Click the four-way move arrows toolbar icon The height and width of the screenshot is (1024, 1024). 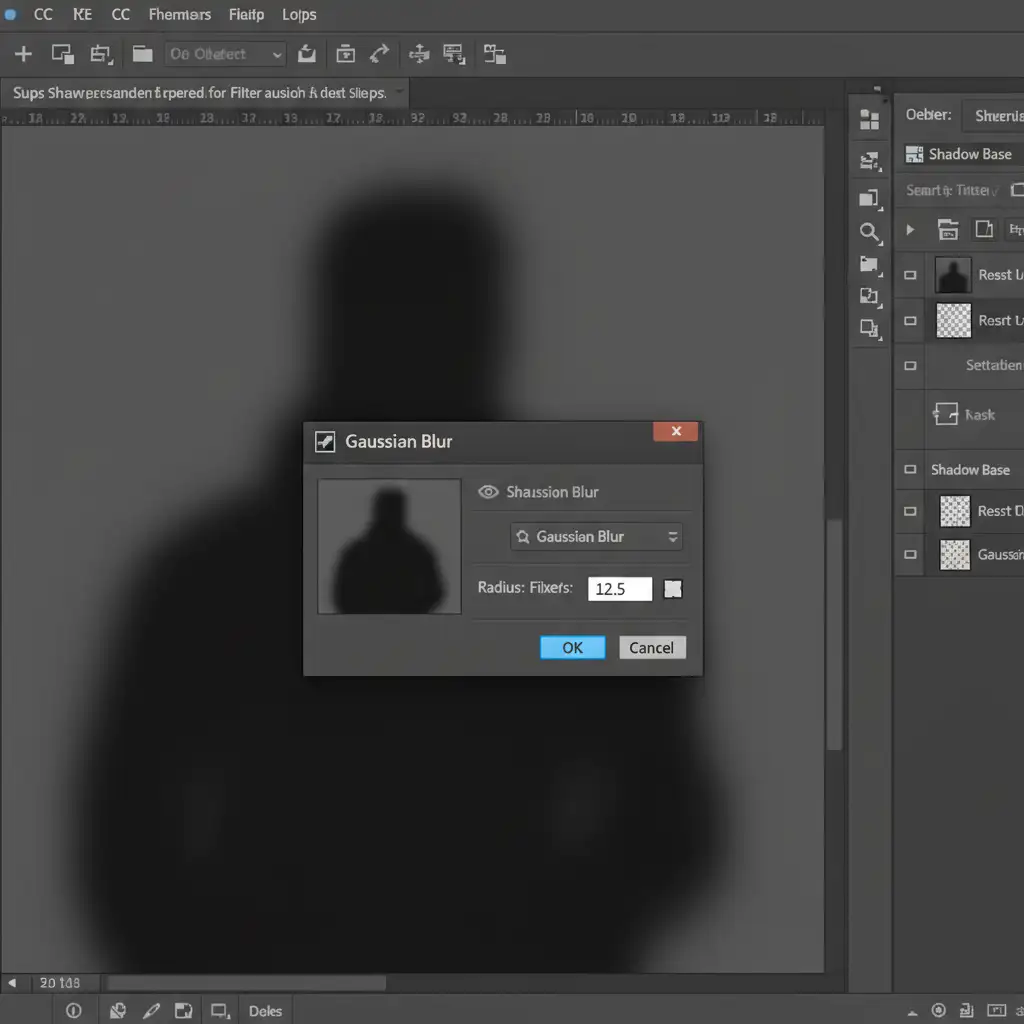click(x=419, y=54)
